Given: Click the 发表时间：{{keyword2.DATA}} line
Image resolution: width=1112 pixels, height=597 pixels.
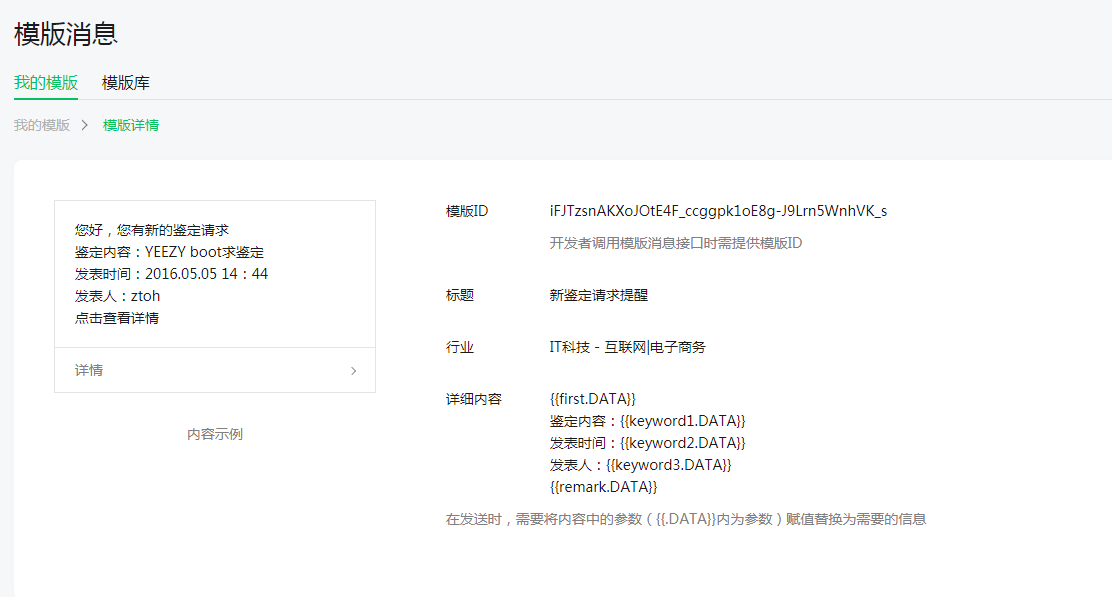Looking at the screenshot, I should point(647,443).
